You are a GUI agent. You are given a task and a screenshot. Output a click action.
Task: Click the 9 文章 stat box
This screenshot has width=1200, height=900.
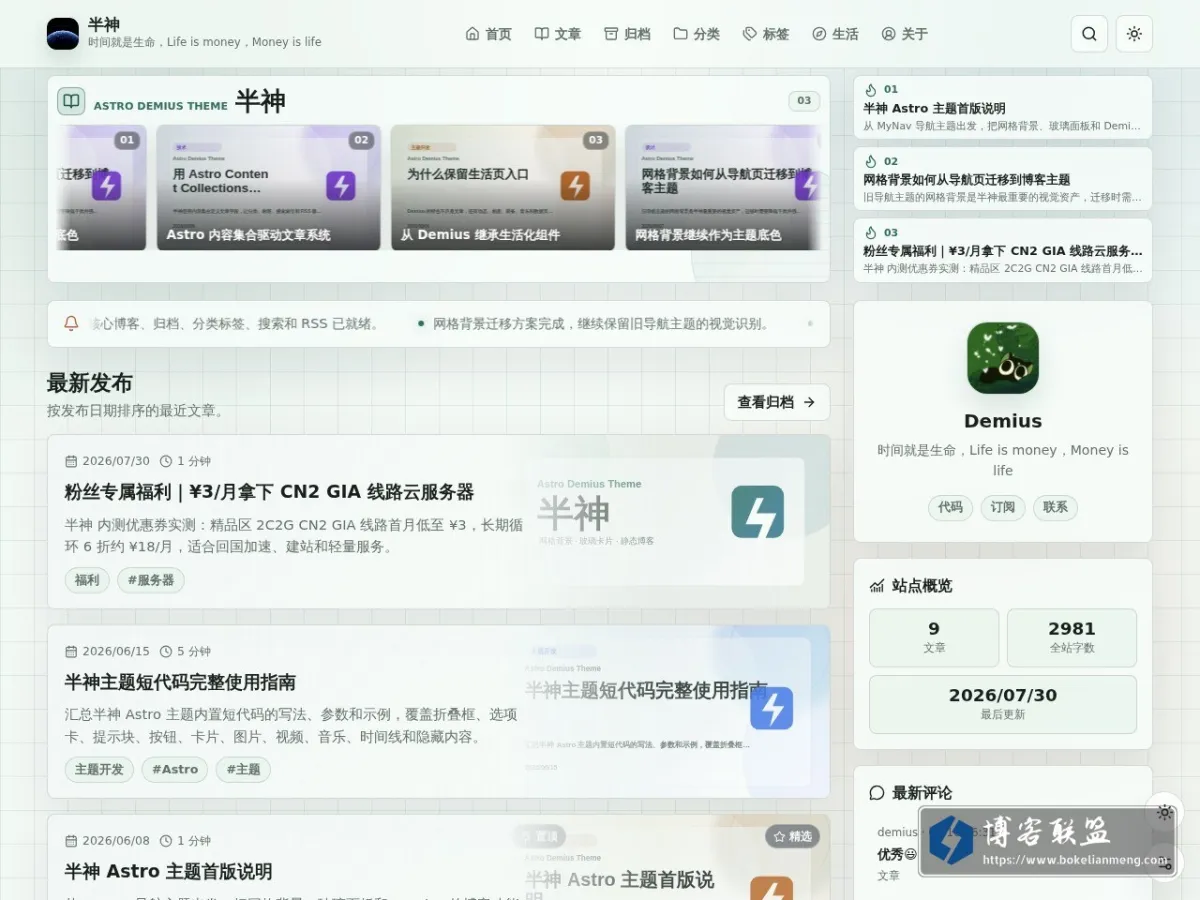pyautogui.click(x=934, y=638)
